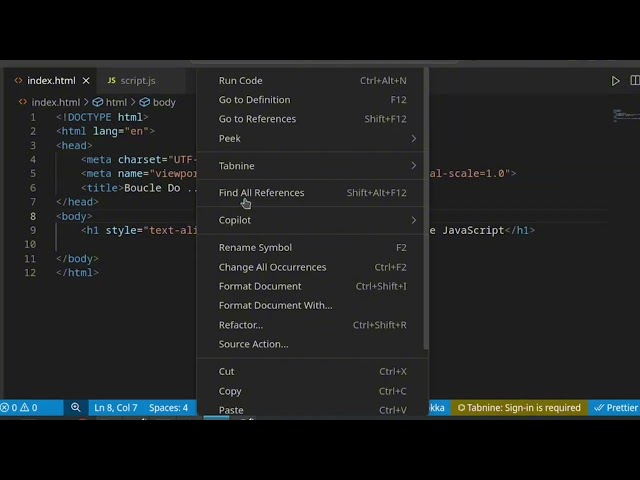Expand the Copilot submenu
This screenshot has width=640, height=480.
pos(312,220)
